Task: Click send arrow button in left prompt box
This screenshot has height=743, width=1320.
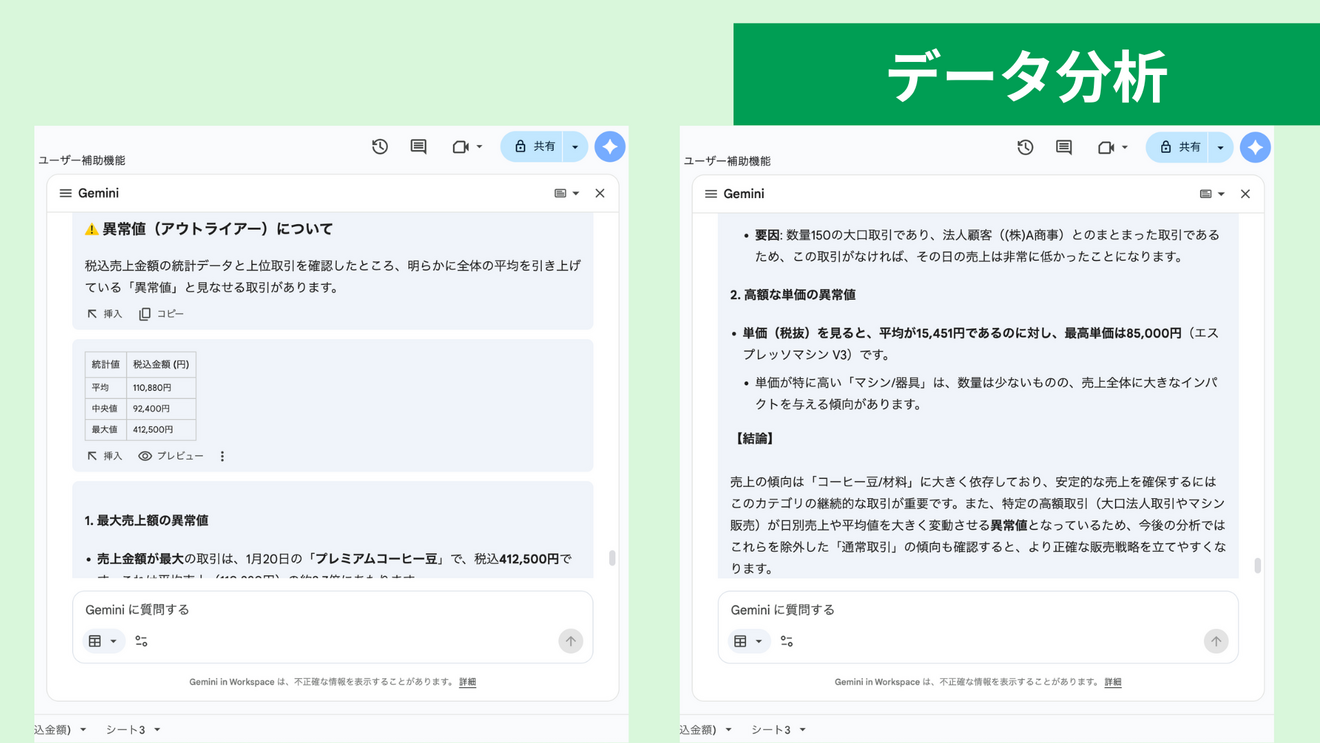Action: pos(571,641)
